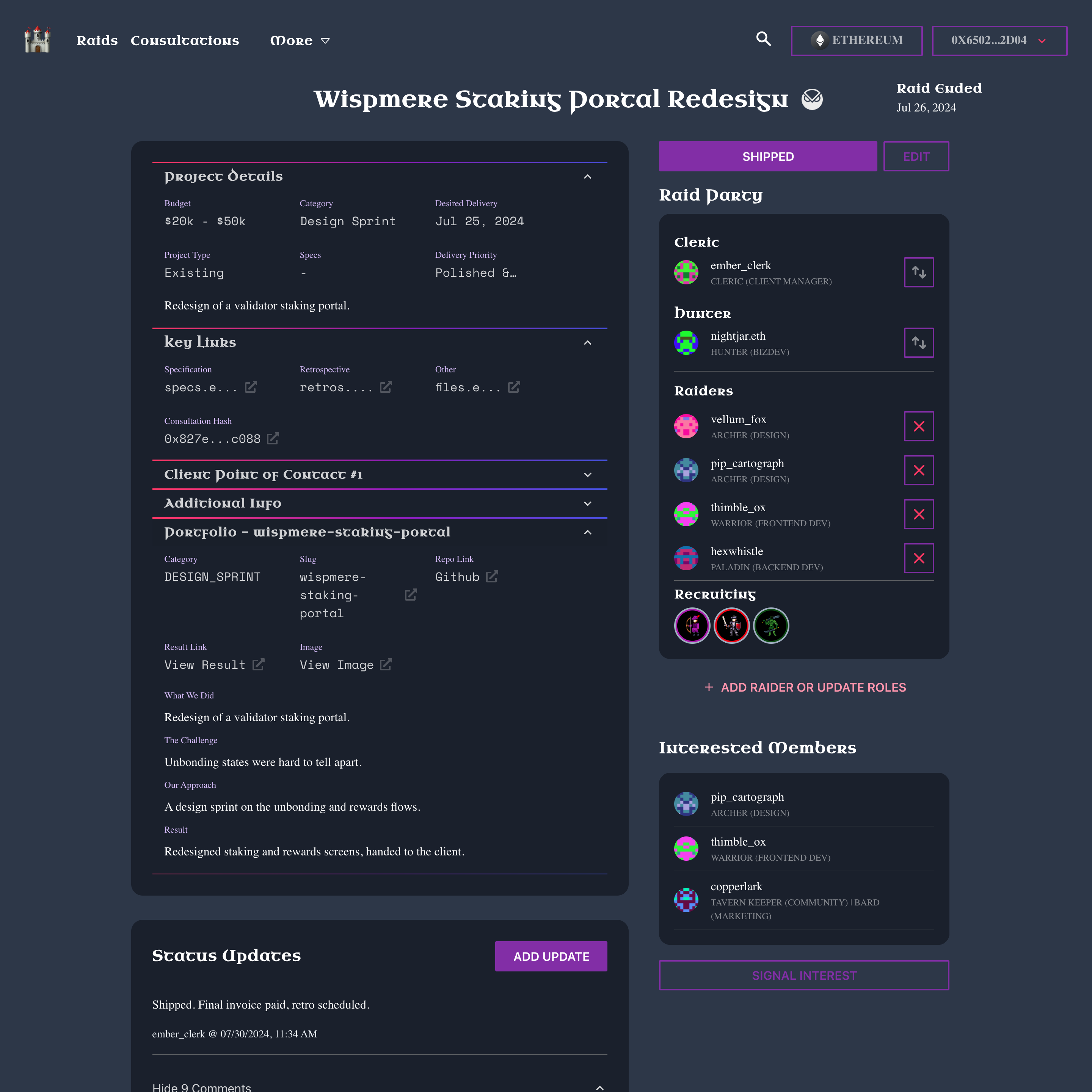Click the ADD UPDATE button
Image resolution: width=1092 pixels, height=1092 pixels.
[551, 956]
